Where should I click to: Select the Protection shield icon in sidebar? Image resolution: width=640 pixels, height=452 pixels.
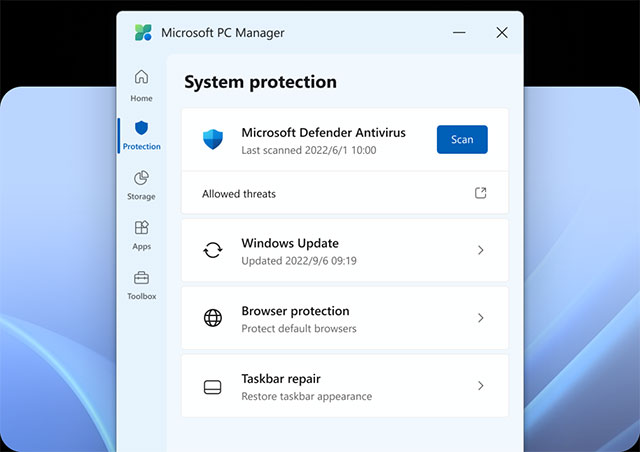pyautogui.click(x=141, y=128)
